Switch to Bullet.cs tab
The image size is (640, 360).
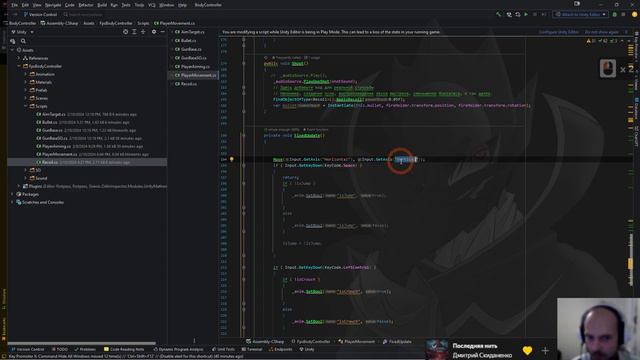pyautogui.click(x=188, y=40)
